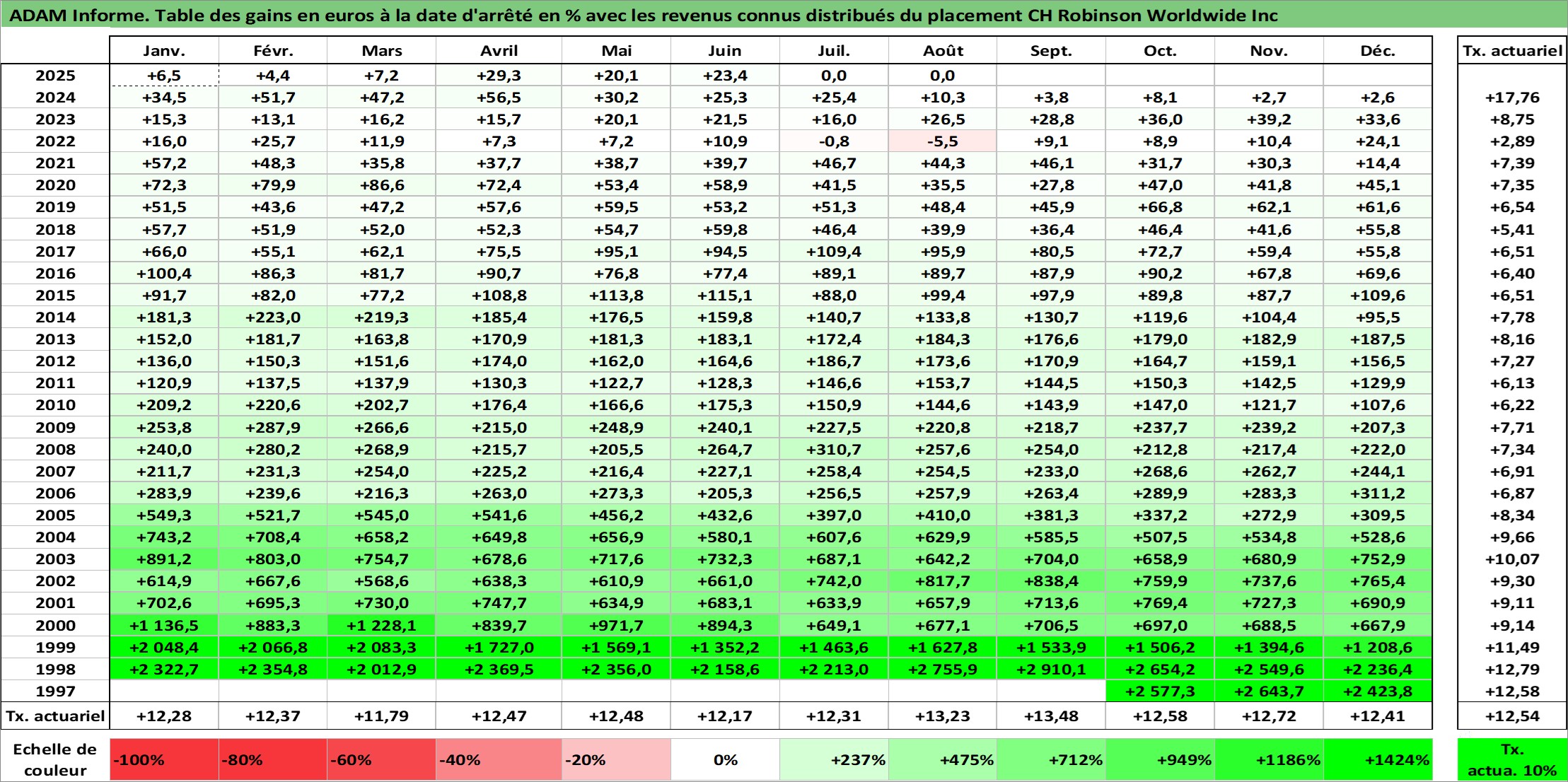Select the 2022 row label
Image resolution: width=1568 pixels, height=782 pixels.
(55, 141)
